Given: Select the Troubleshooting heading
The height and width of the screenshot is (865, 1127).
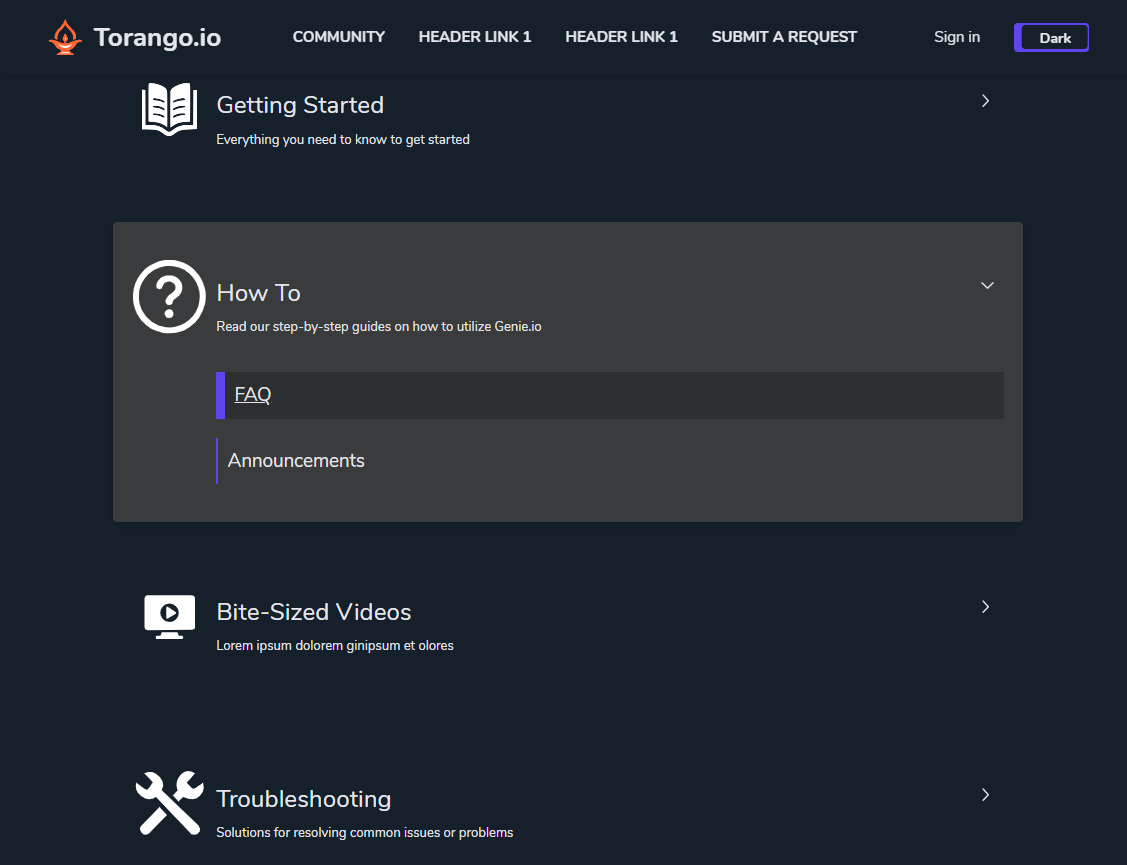Looking at the screenshot, I should (304, 799).
